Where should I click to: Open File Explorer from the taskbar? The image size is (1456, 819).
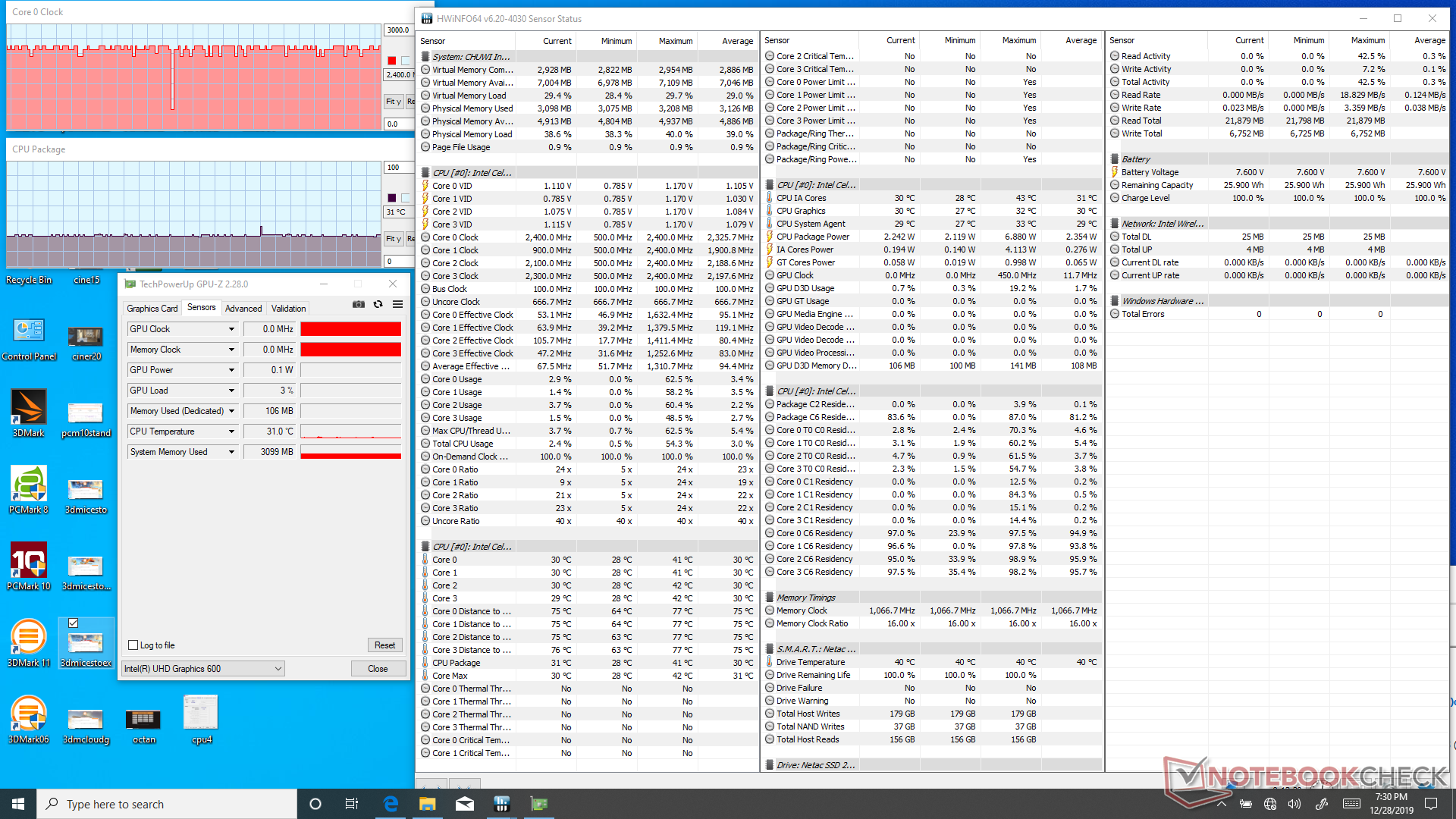[428, 804]
